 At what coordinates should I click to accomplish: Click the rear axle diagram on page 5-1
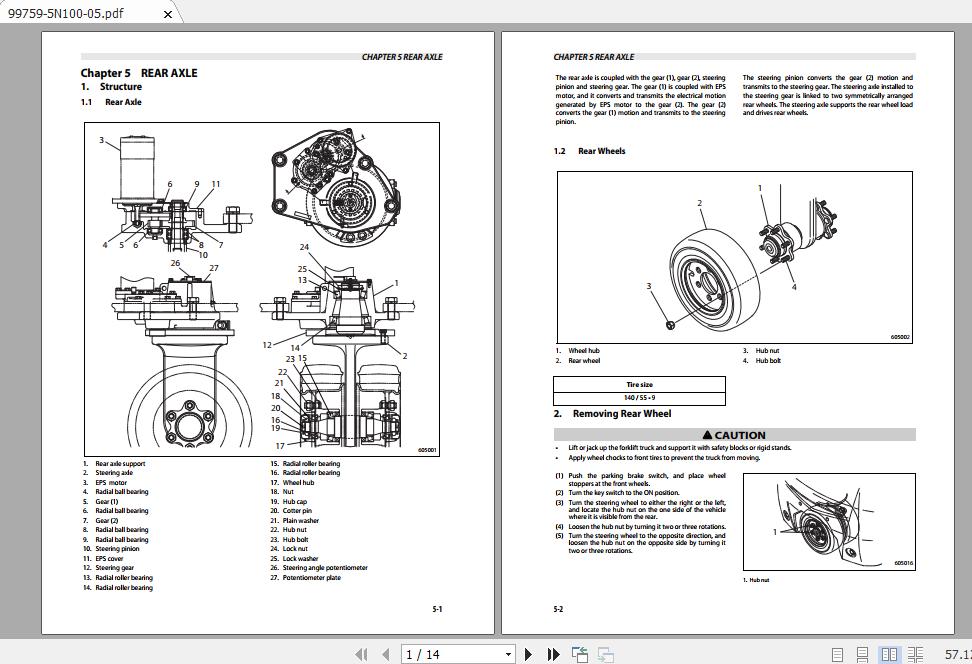[260, 285]
